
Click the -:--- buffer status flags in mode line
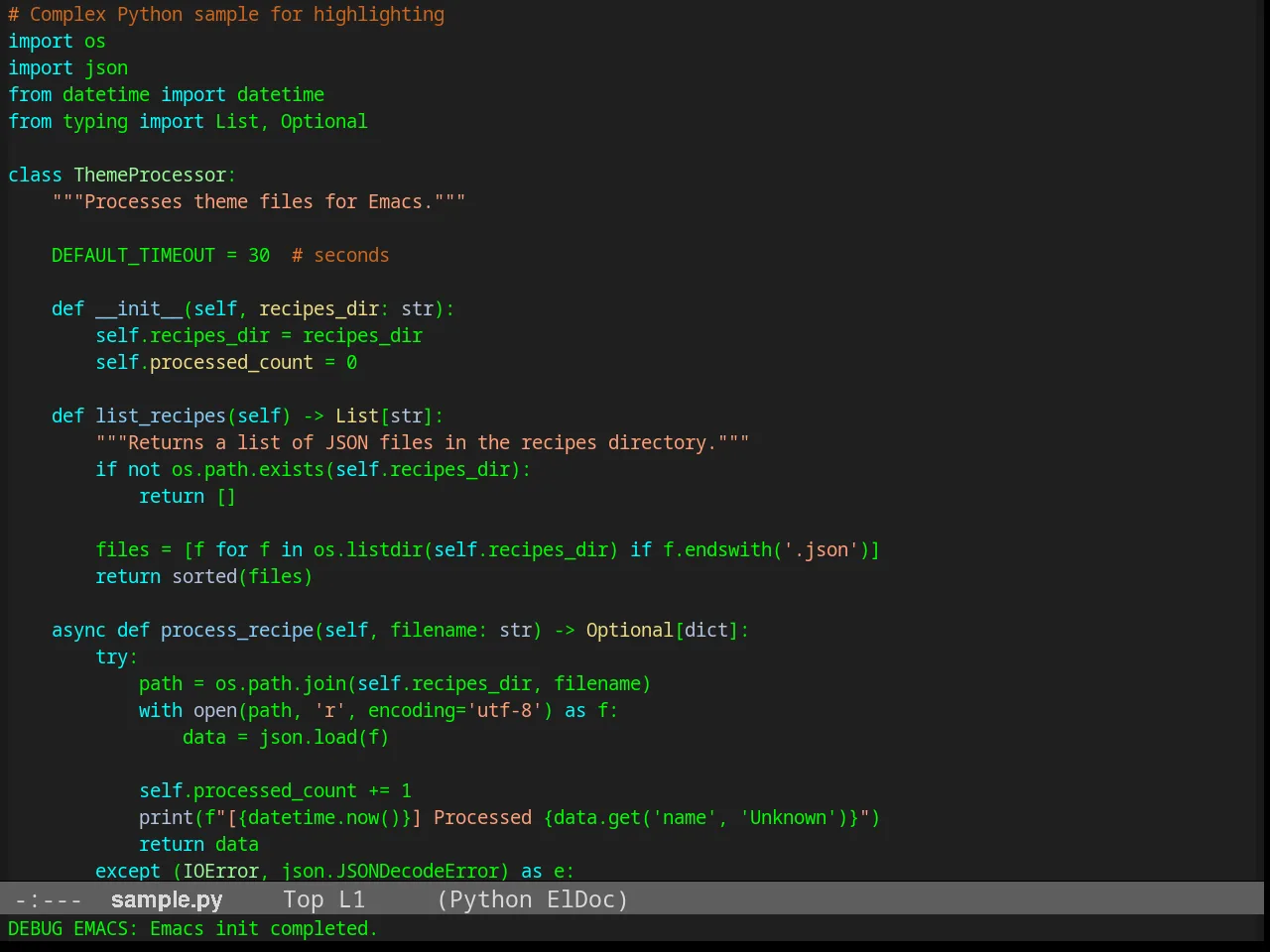click(49, 899)
